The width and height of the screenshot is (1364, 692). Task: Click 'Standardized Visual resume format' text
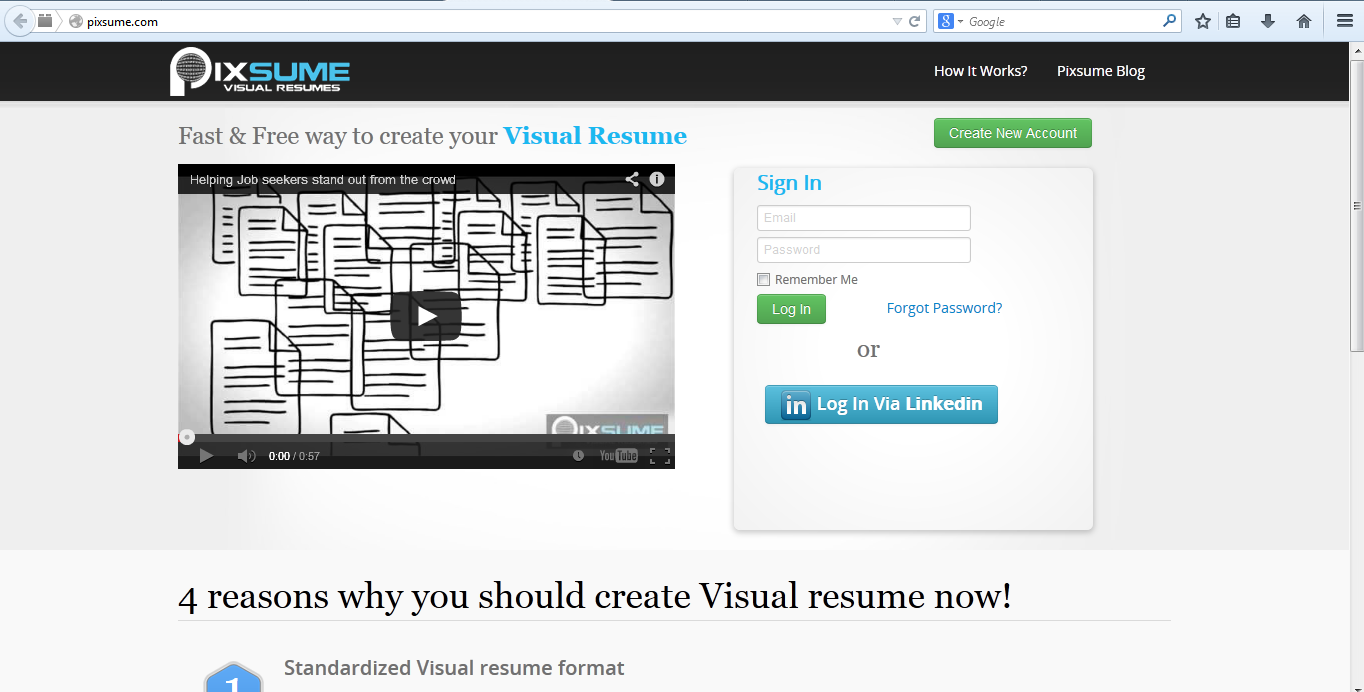click(x=454, y=667)
